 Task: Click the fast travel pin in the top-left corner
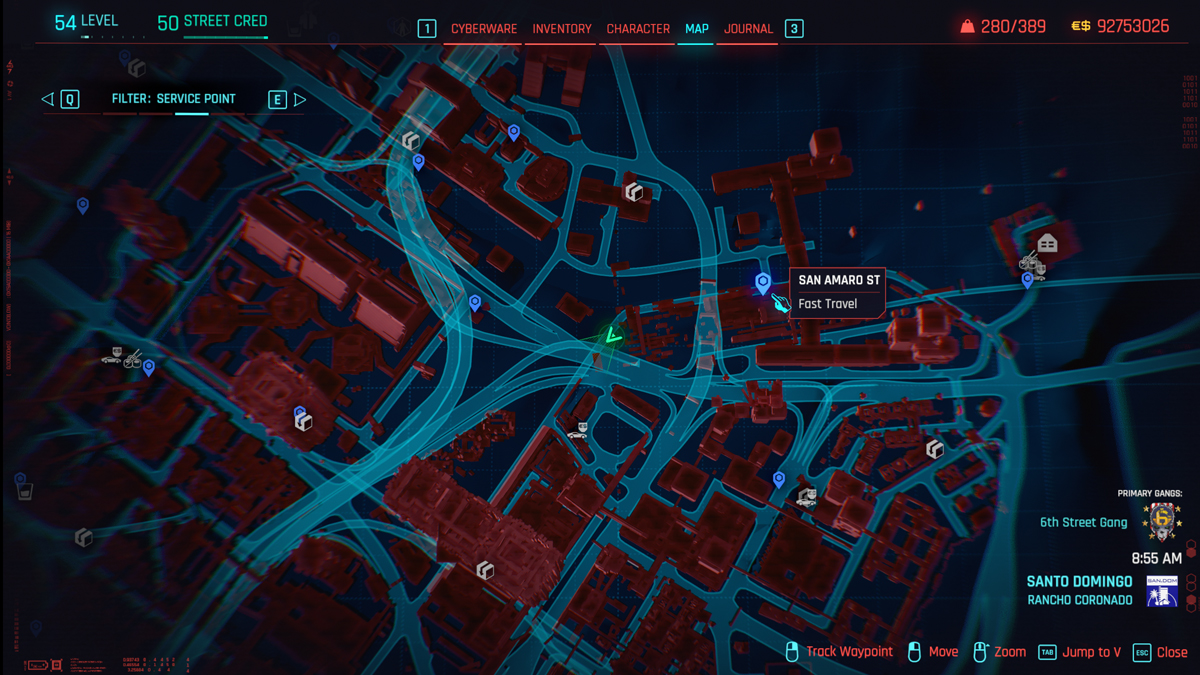(x=82, y=206)
